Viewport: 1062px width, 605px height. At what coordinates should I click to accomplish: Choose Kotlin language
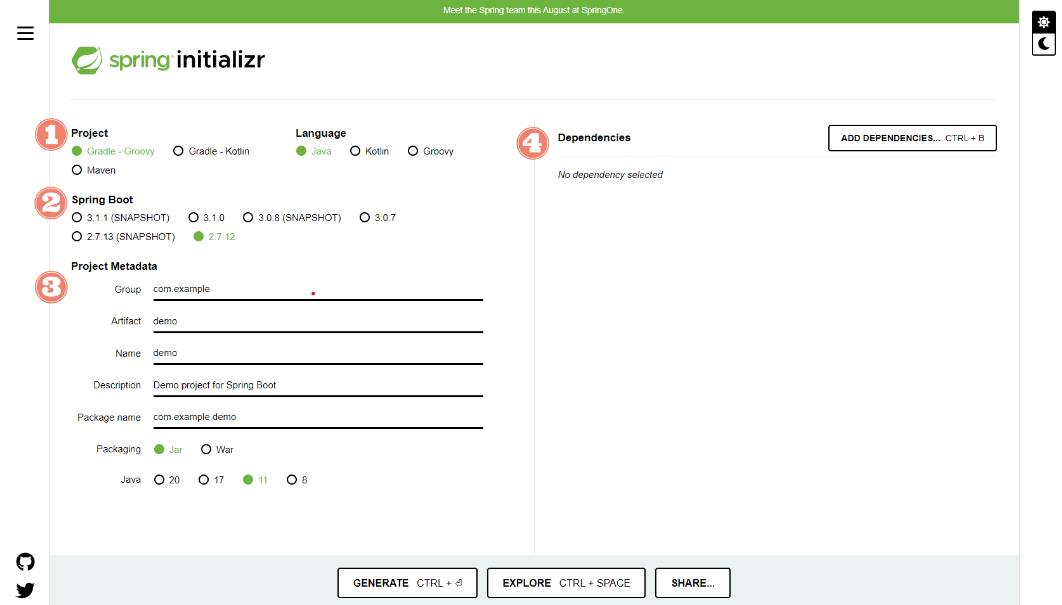tap(369, 151)
